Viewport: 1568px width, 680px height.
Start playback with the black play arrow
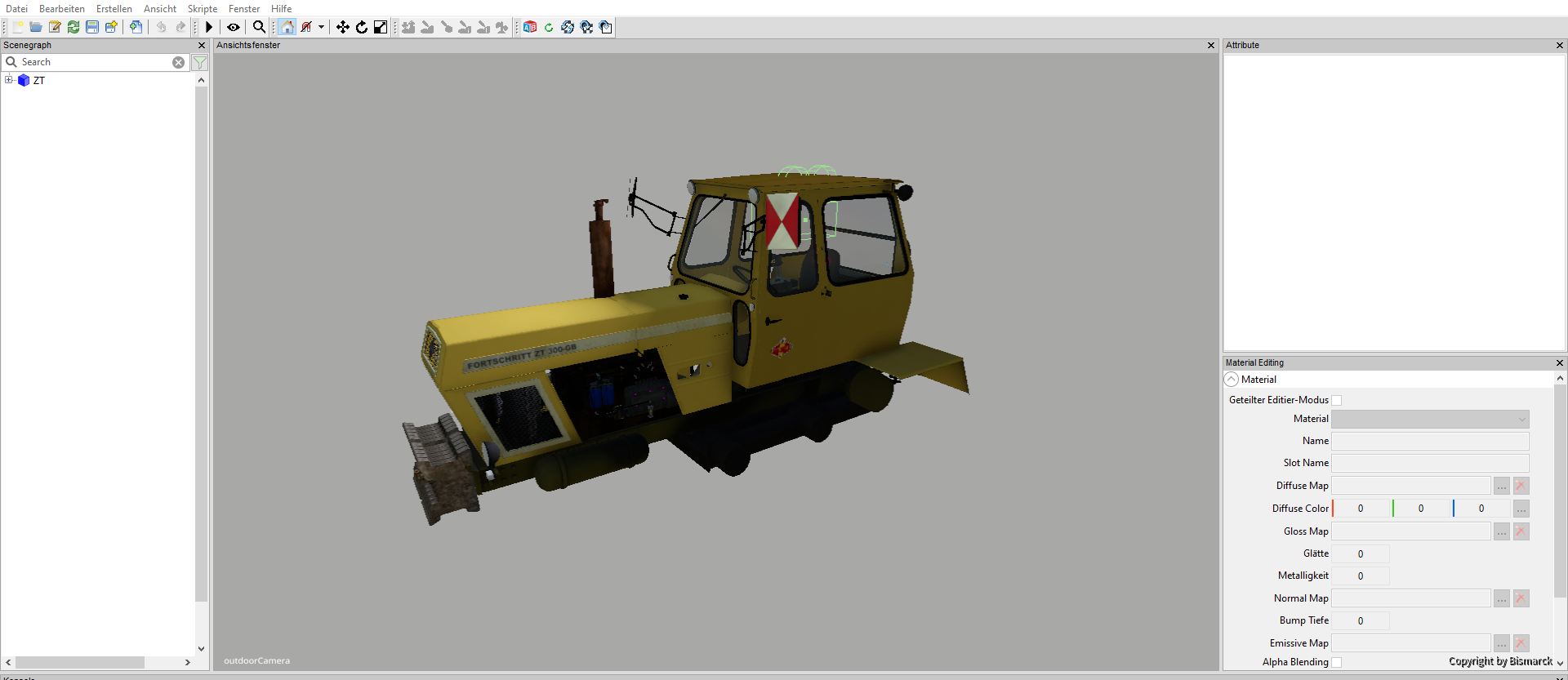pyautogui.click(x=209, y=27)
